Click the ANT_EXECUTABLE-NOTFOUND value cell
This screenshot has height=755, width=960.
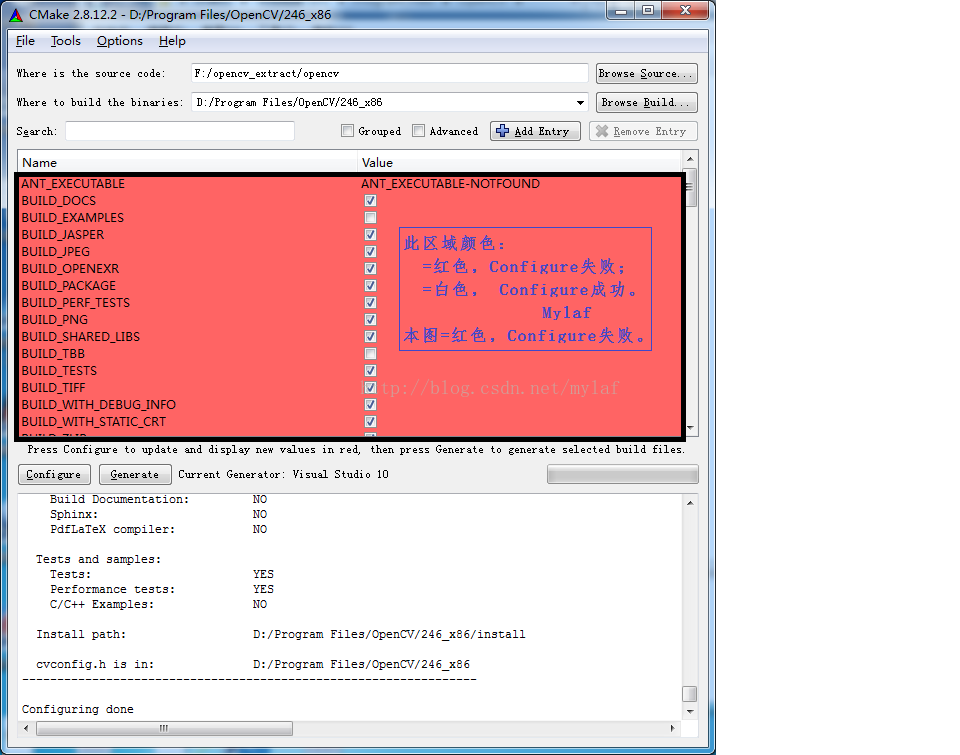(x=451, y=184)
